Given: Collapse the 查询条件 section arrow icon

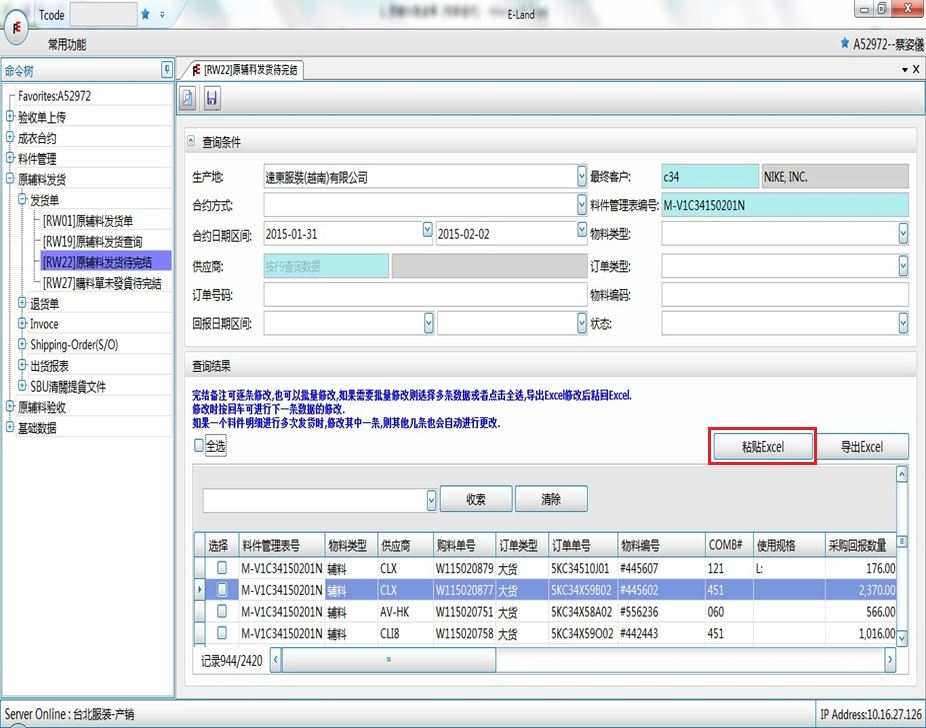Looking at the screenshot, I should click(191, 142).
